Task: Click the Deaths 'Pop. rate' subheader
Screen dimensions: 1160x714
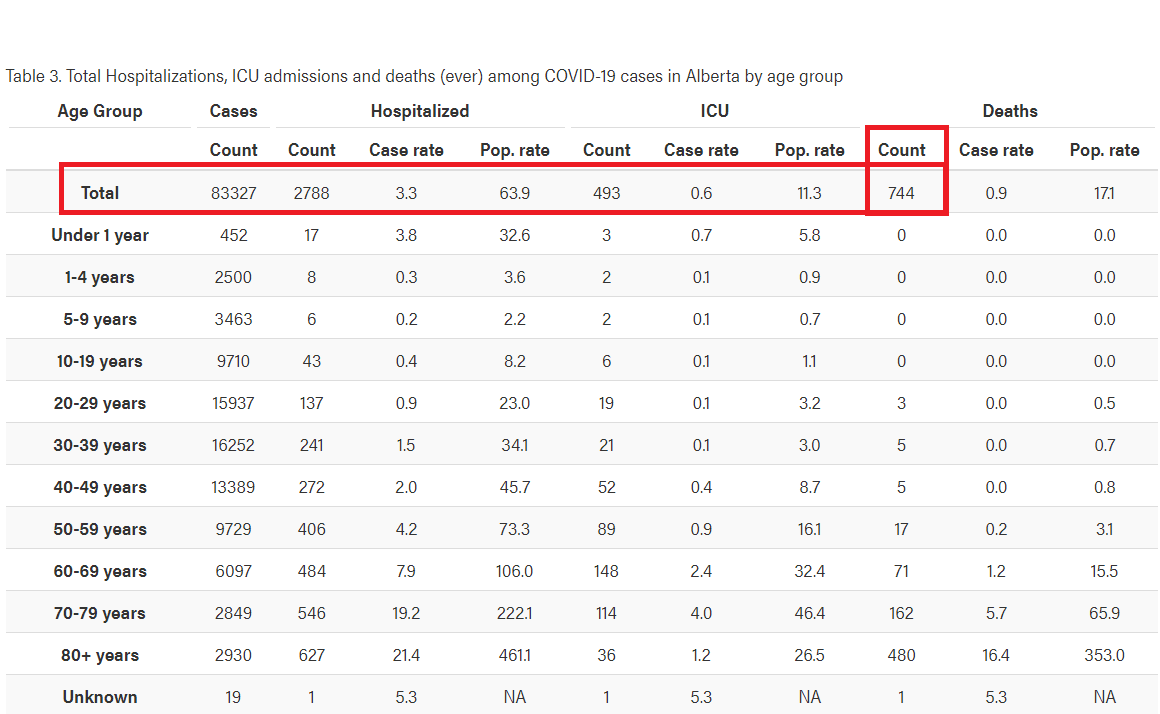Action: tap(1105, 150)
